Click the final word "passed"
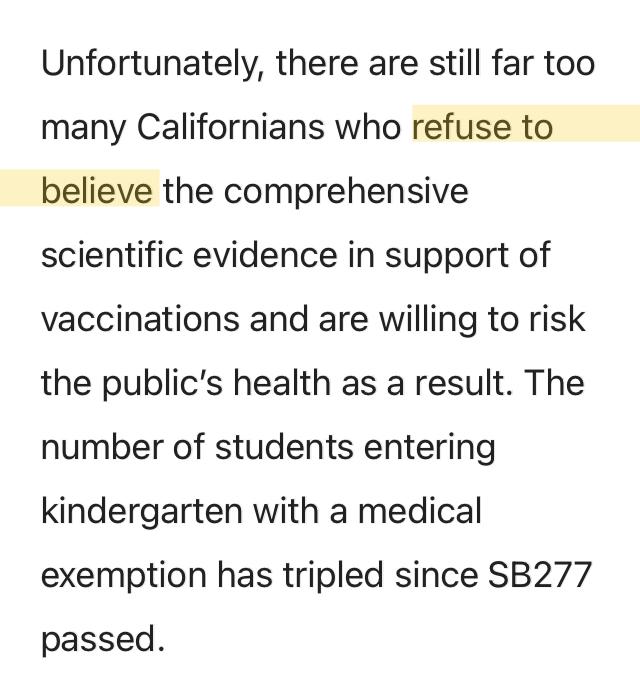The width and height of the screenshot is (640, 700). click(100, 640)
